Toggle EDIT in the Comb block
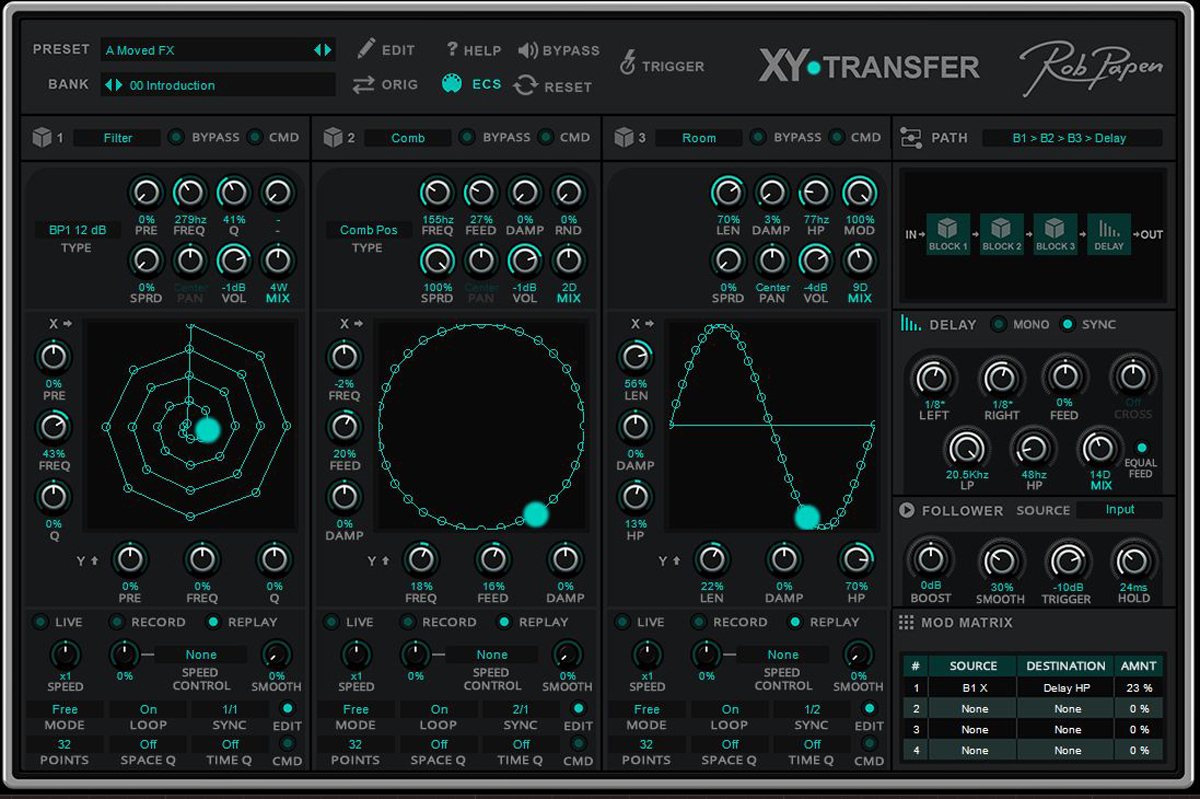The width and height of the screenshot is (1200, 799). coord(578,708)
